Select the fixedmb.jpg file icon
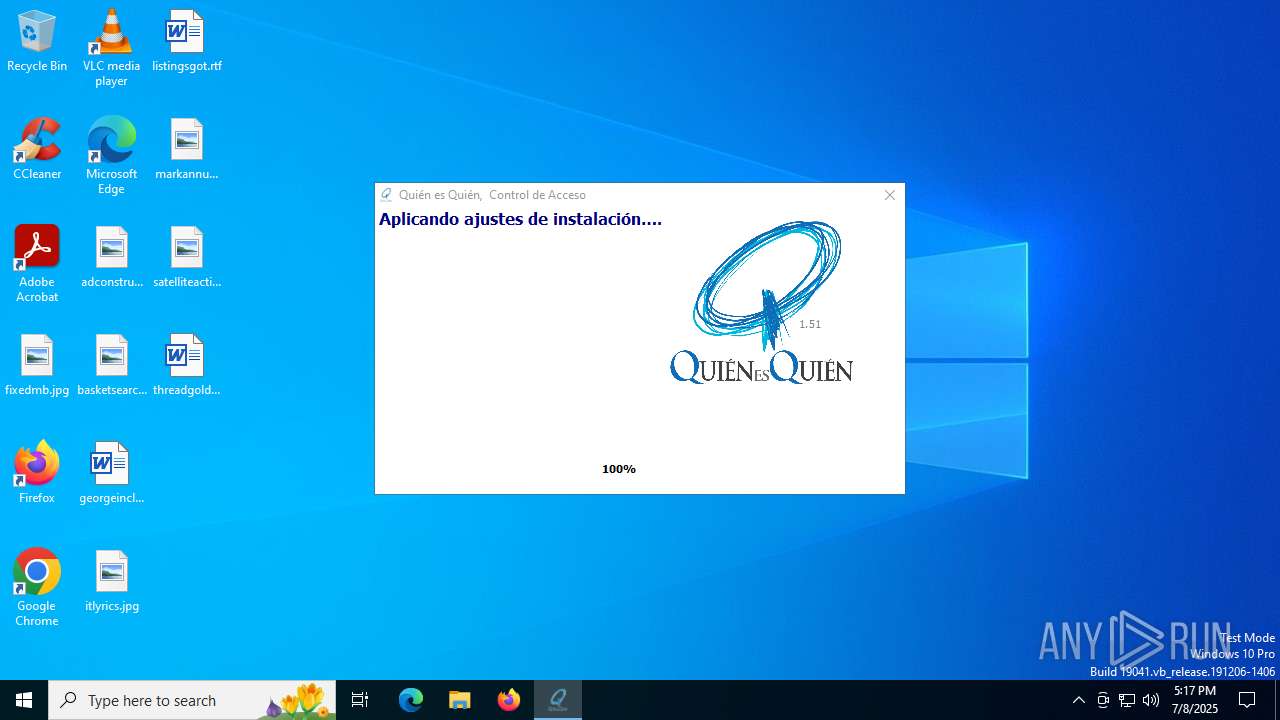Image resolution: width=1280 pixels, height=720 pixels. (37, 366)
